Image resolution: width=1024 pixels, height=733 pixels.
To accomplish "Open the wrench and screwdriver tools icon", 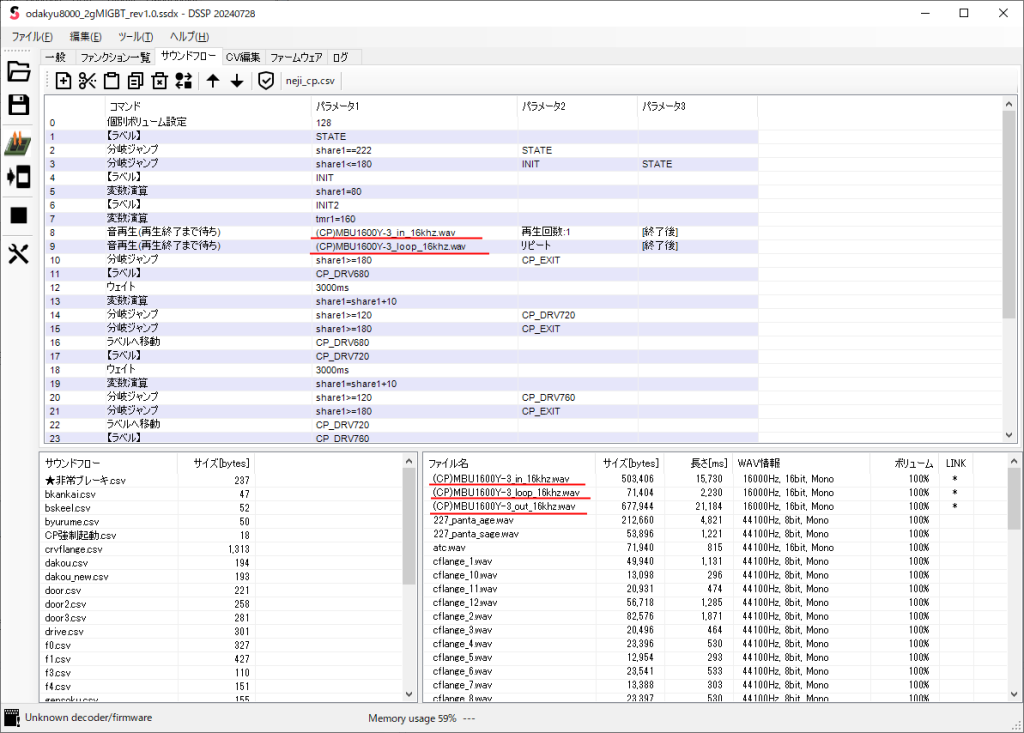I will (19, 254).
